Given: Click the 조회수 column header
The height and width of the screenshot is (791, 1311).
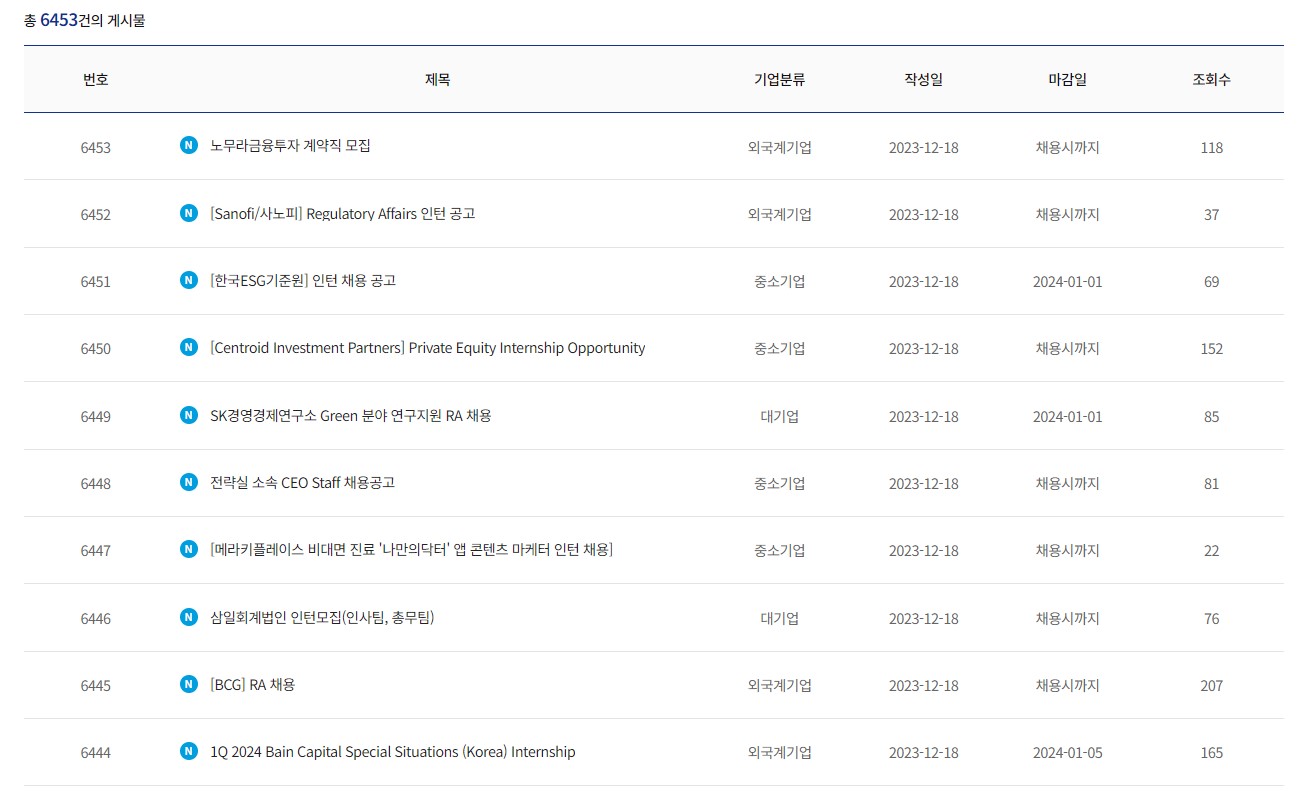Looking at the screenshot, I should (x=1211, y=80).
